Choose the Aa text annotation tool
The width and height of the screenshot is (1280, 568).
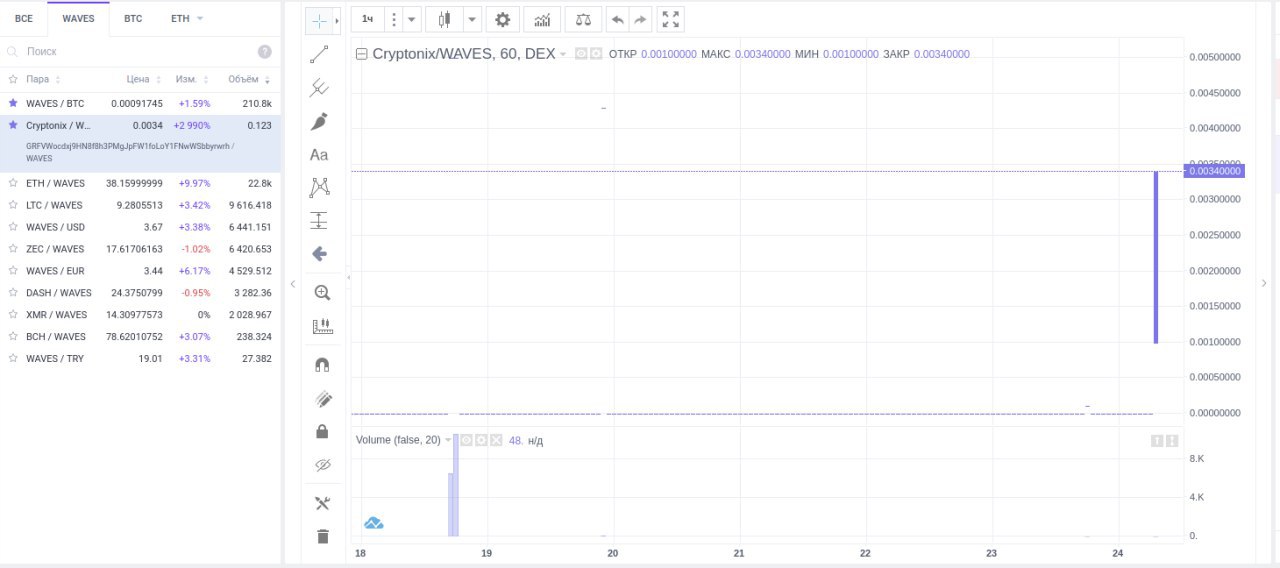click(x=319, y=155)
